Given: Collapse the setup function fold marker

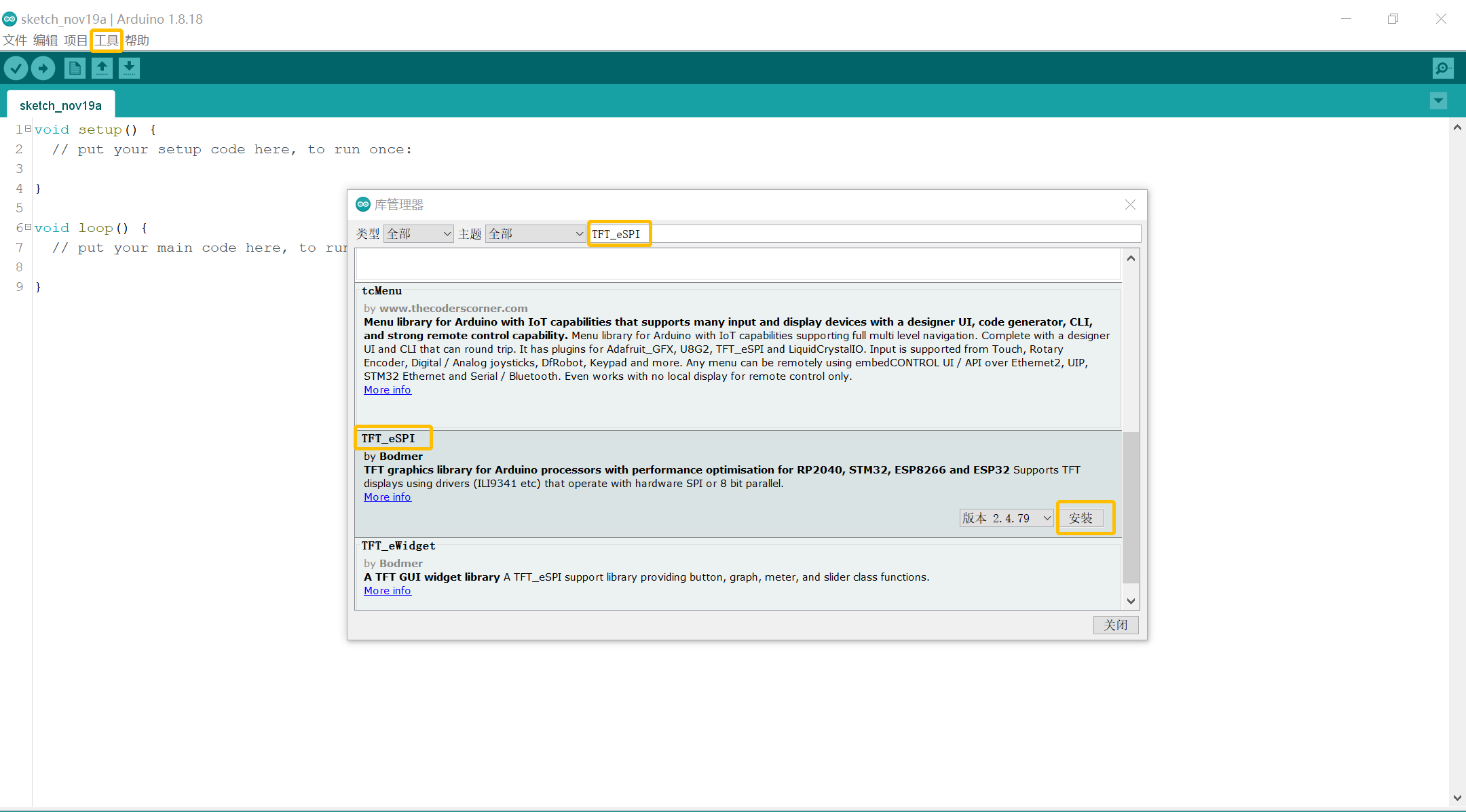Looking at the screenshot, I should point(28,128).
